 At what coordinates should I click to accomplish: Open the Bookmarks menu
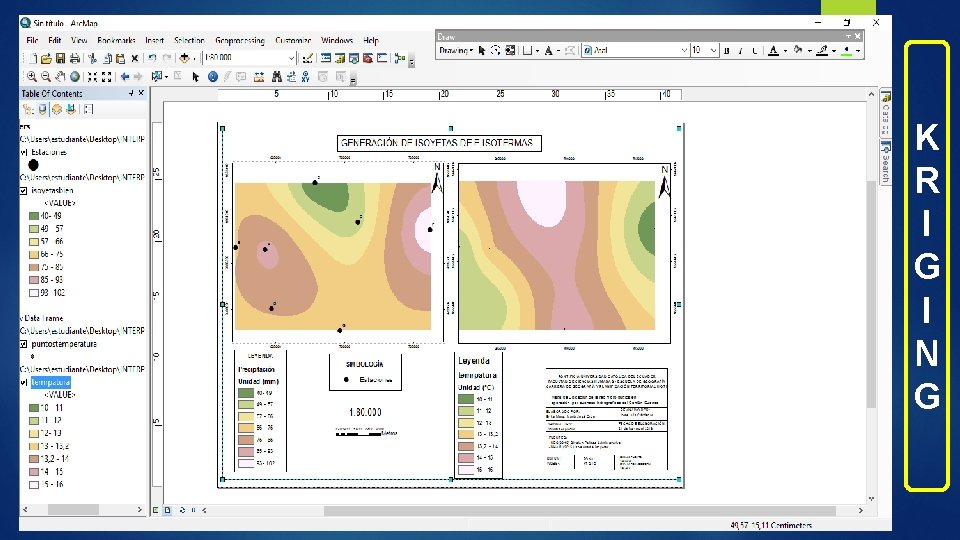coord(116,41)
